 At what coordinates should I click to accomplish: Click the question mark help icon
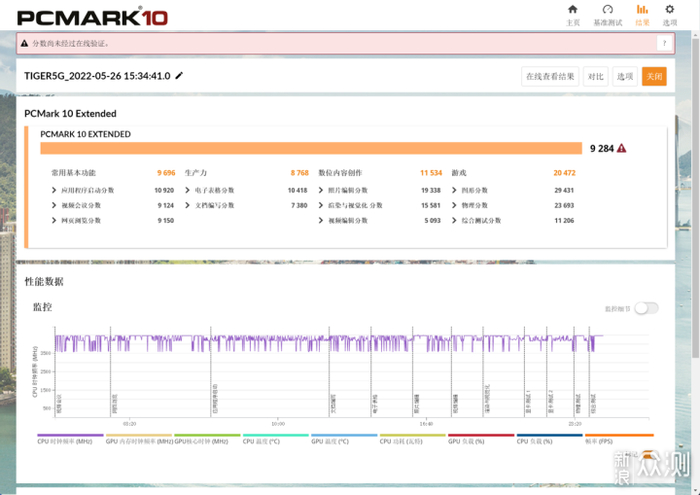click(x=664, y=43)
